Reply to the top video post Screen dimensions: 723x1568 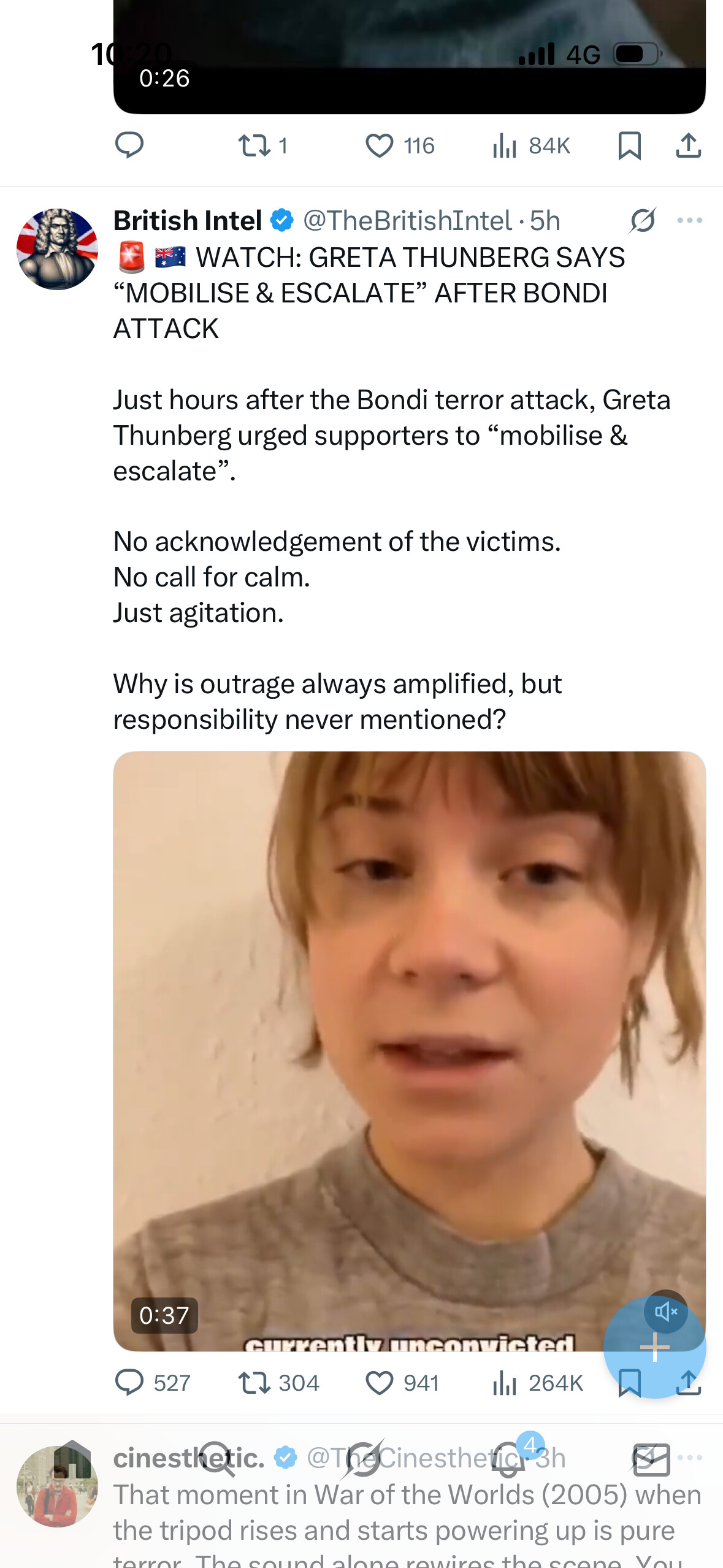129,146
